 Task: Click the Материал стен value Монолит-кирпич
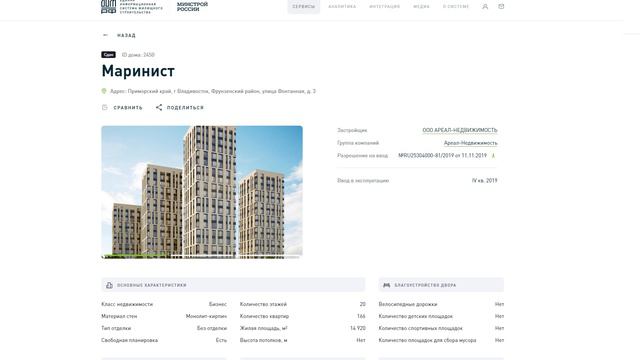206,316
